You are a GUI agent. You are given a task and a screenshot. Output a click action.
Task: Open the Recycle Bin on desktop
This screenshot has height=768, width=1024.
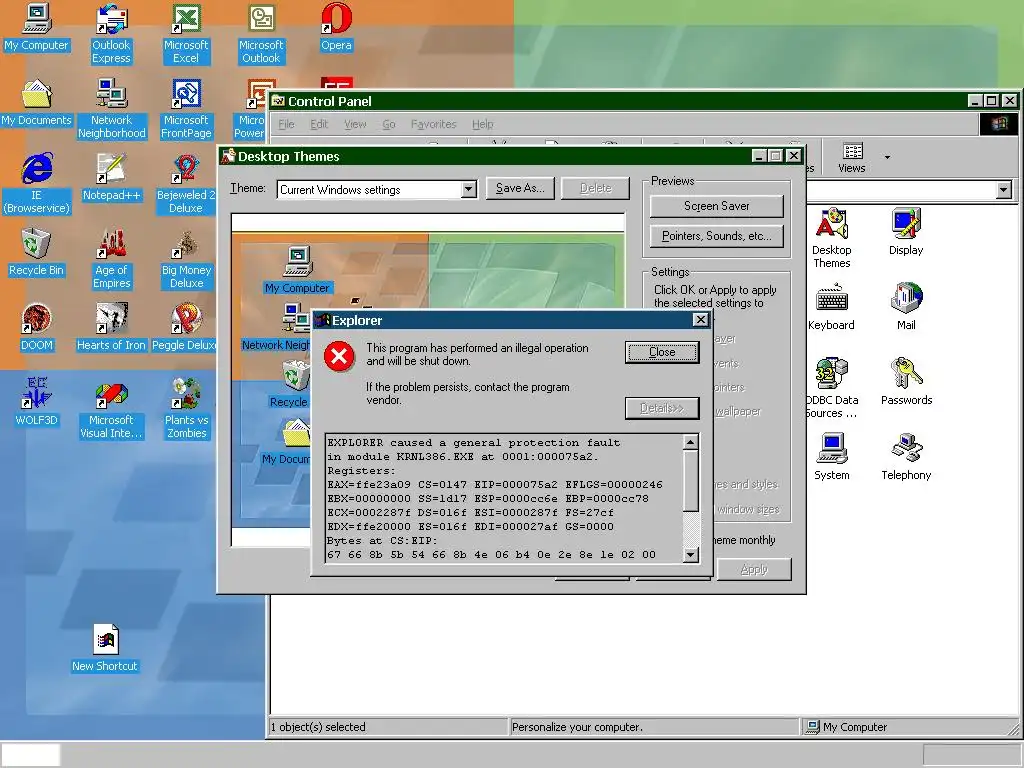[36, 253]
